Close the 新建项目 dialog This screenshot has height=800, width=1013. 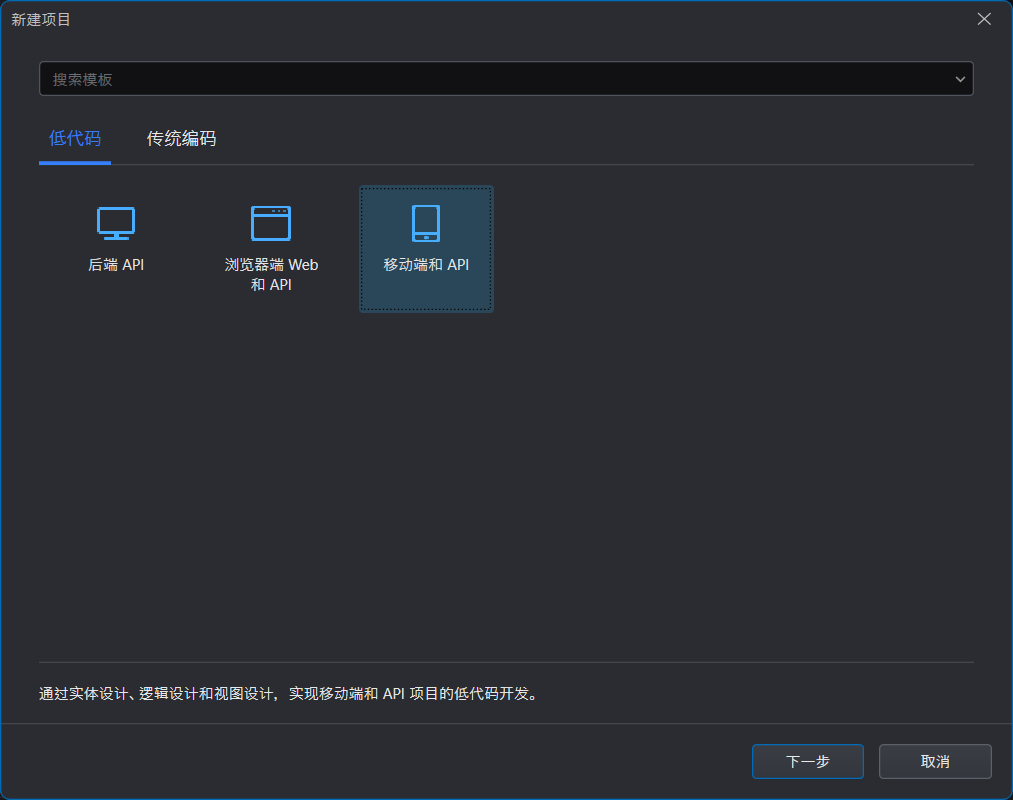click(985, 19)
